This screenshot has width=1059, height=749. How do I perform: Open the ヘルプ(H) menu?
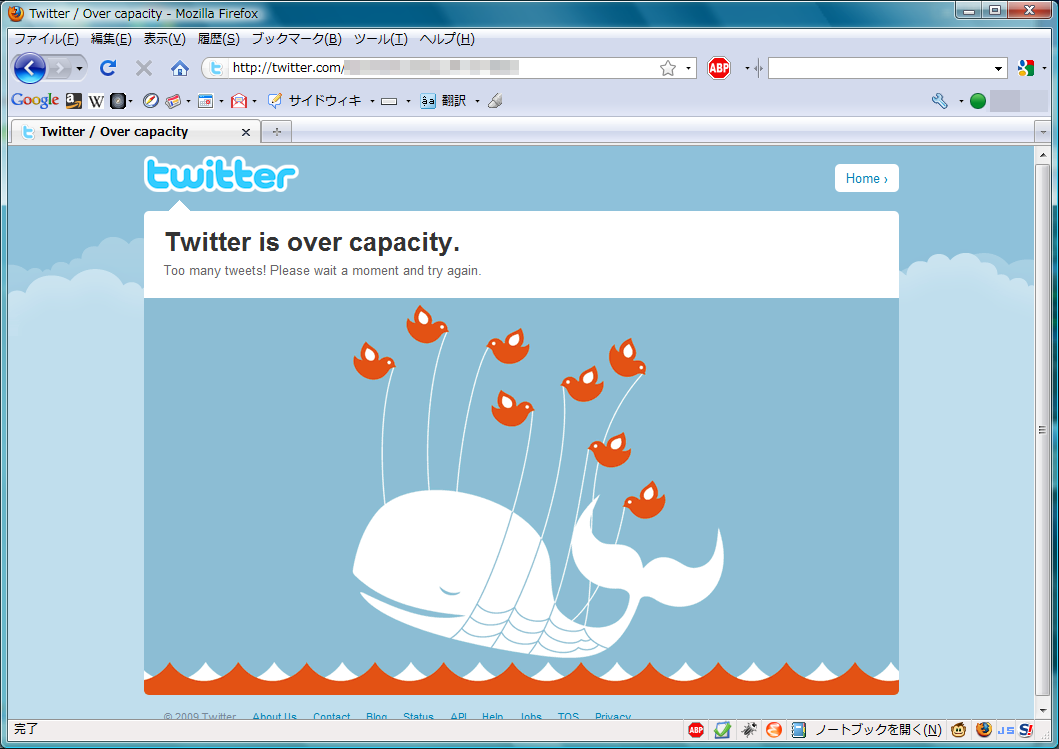(447, 38)
